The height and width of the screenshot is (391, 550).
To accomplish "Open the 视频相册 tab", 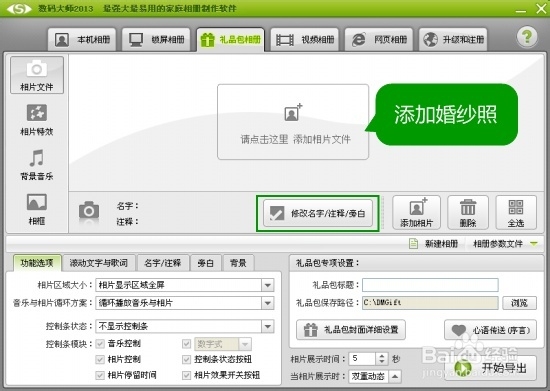I will [304, 40].
